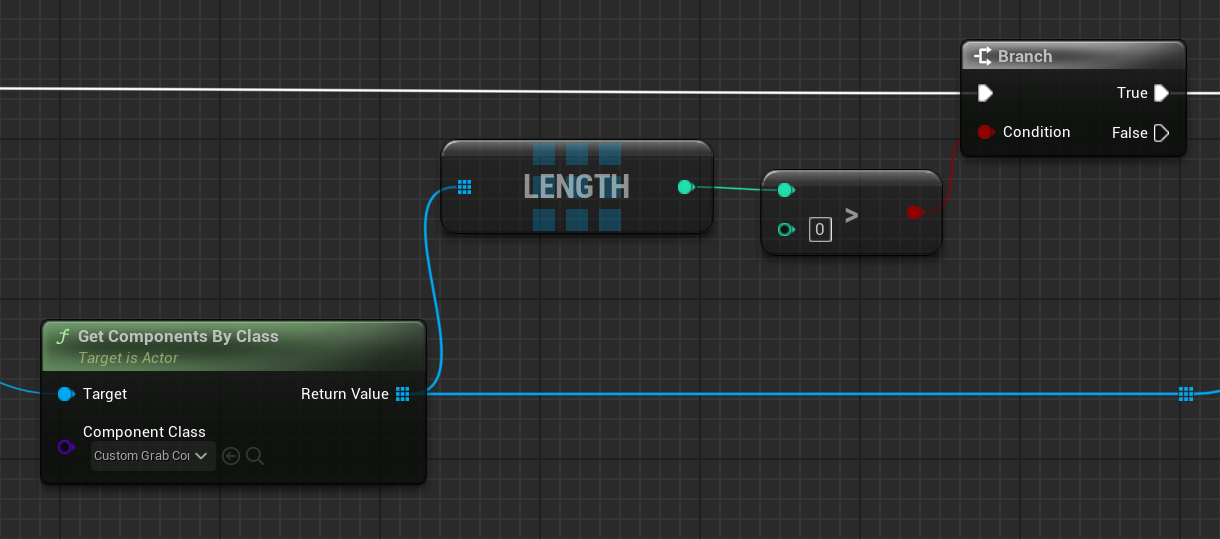1220x539 pixels.
Task: Select the LENGTH node
Action: tap(577, 187)
